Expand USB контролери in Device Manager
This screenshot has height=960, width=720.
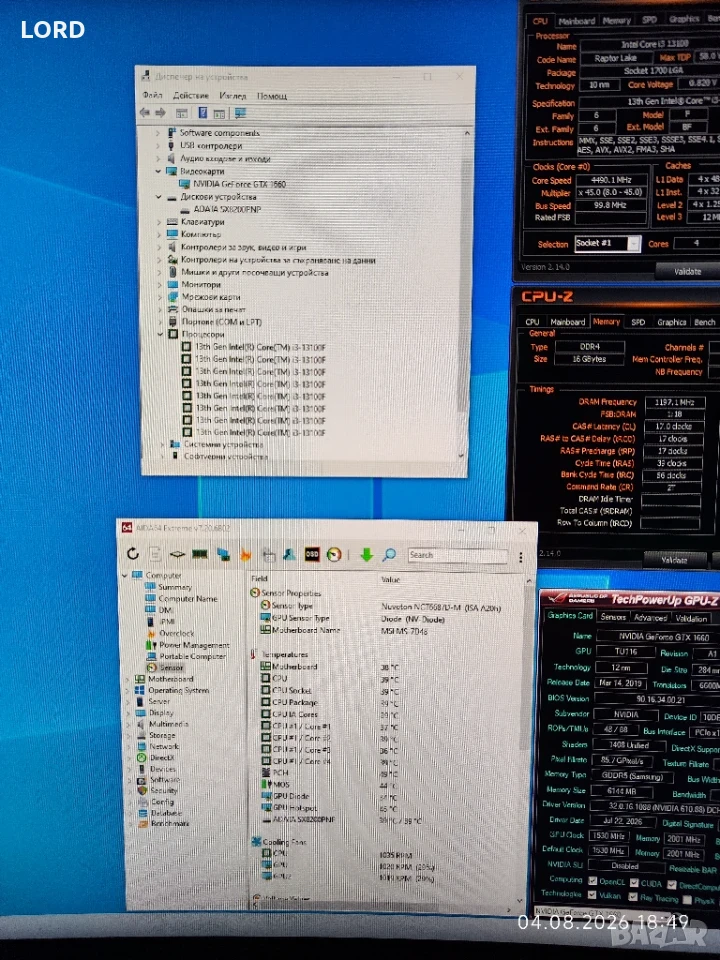pyautogui.click(x=157, y=146)
